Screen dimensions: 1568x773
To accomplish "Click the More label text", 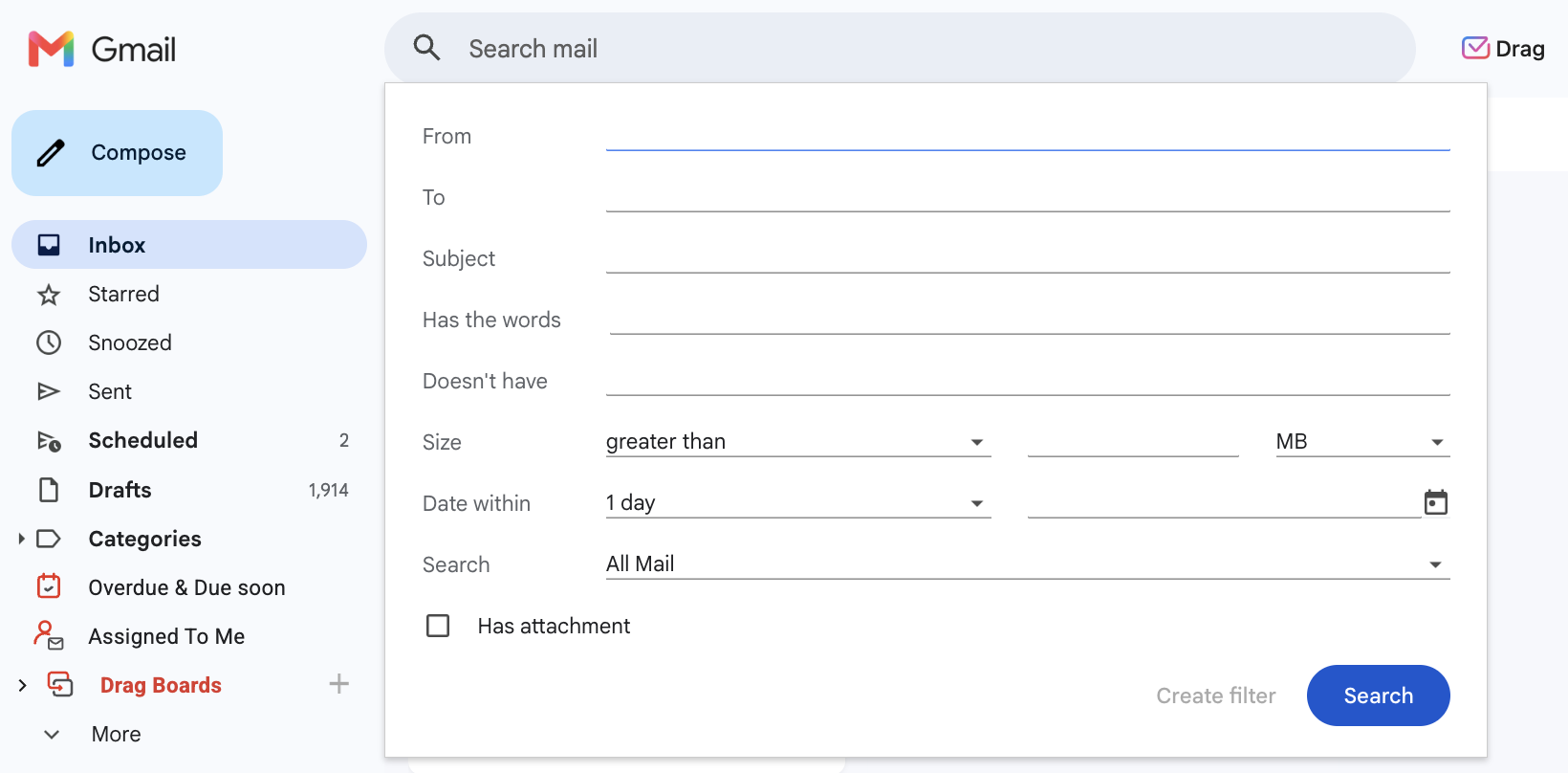I will pos(117,734).
